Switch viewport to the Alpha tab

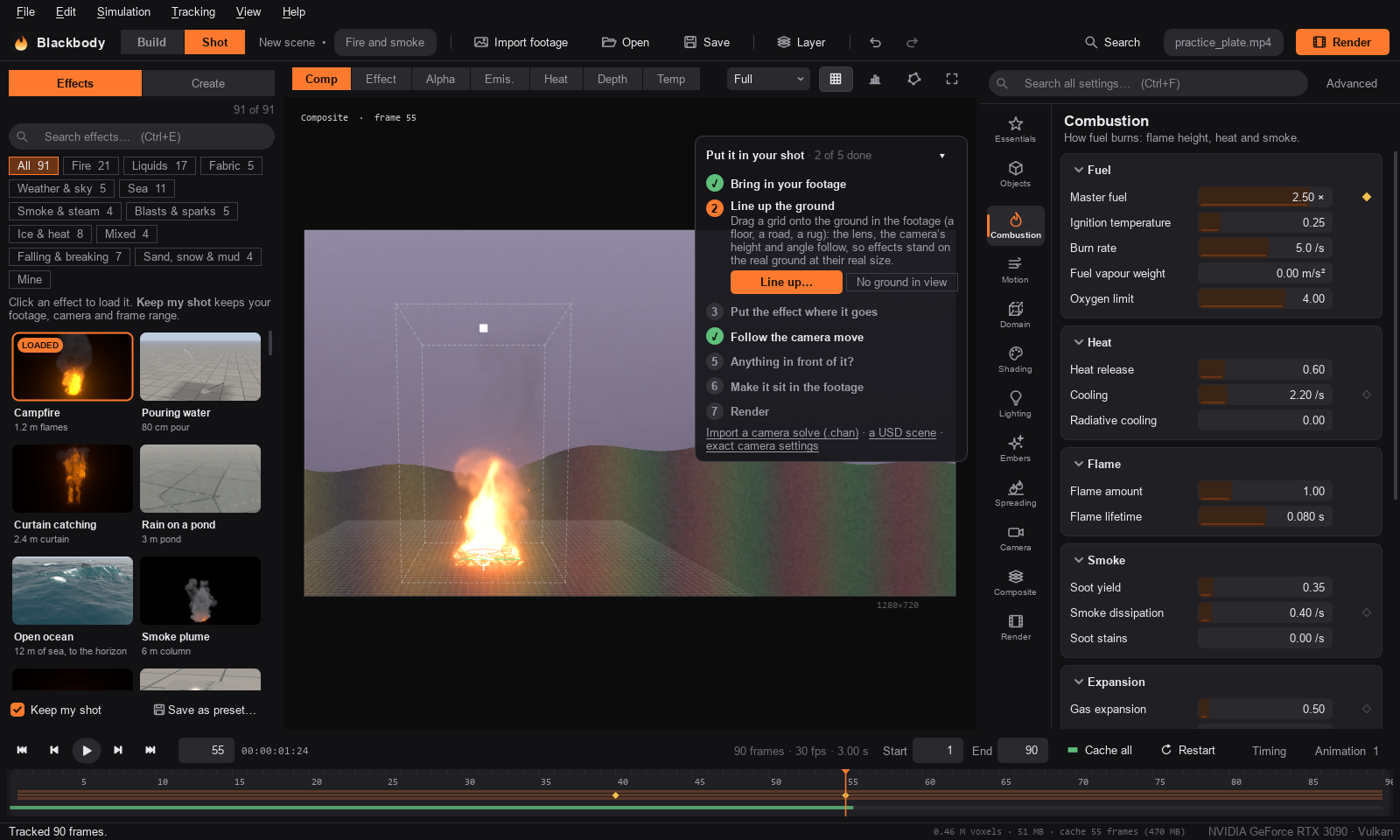[440, 79]
